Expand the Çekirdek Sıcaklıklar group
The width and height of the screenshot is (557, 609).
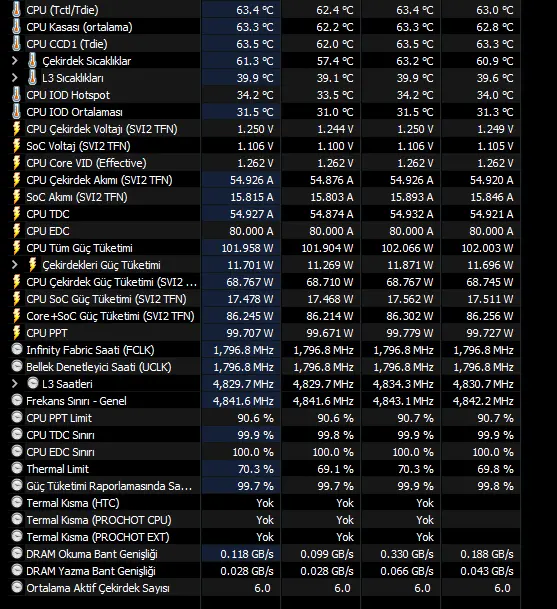coord(15,61)
